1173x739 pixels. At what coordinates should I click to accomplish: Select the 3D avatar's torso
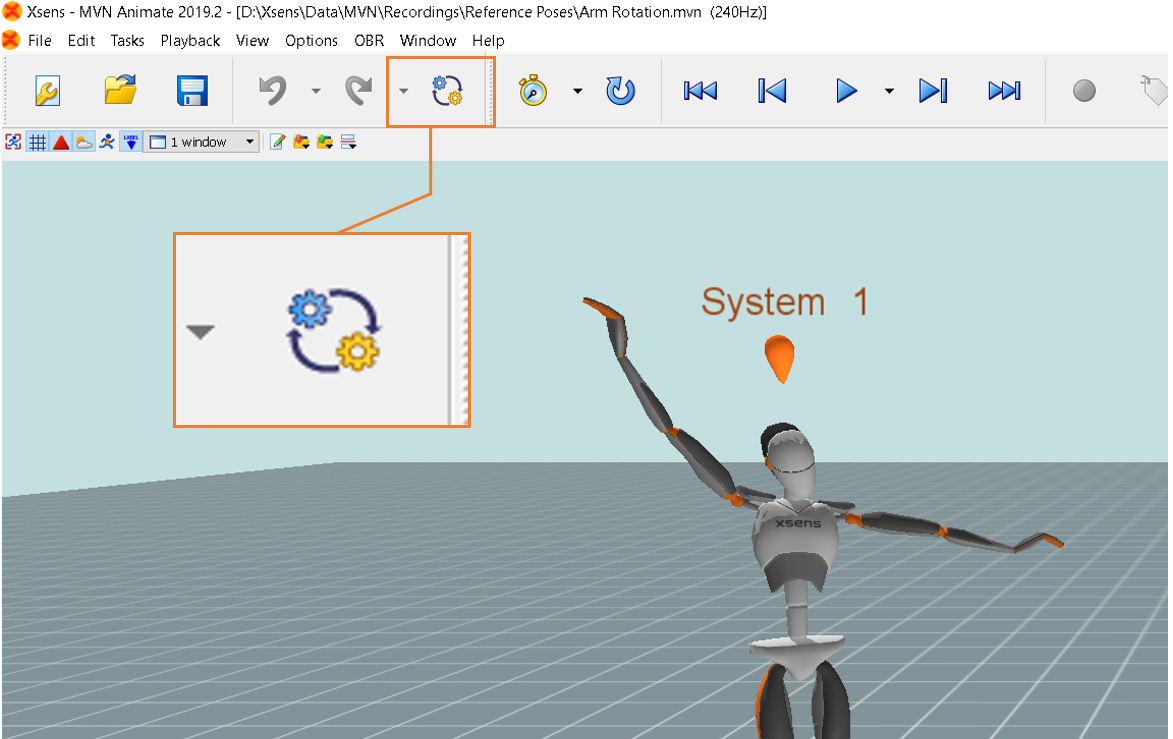point(796,546)
